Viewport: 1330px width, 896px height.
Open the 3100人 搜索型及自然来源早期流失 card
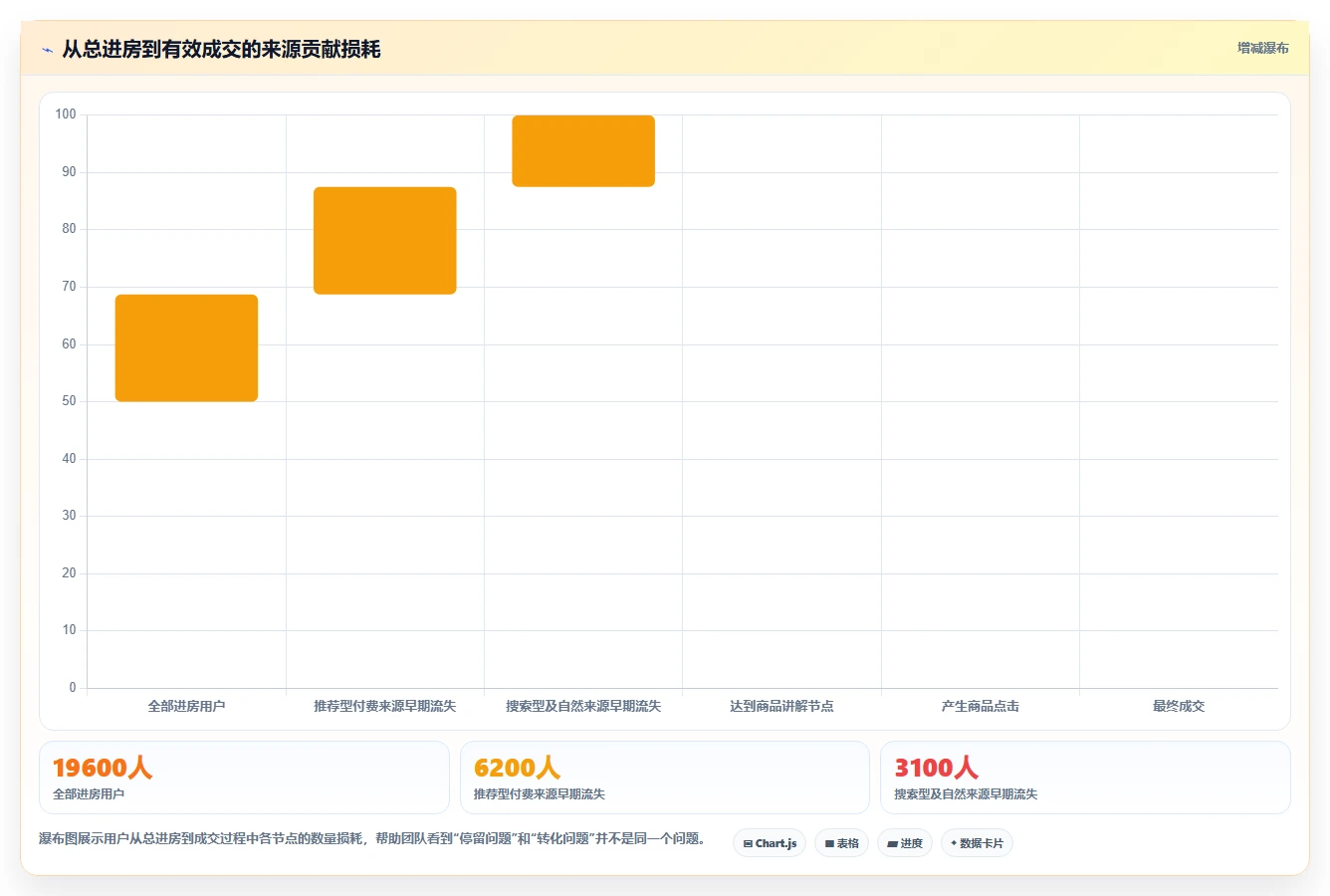[x=1085, y=778]
